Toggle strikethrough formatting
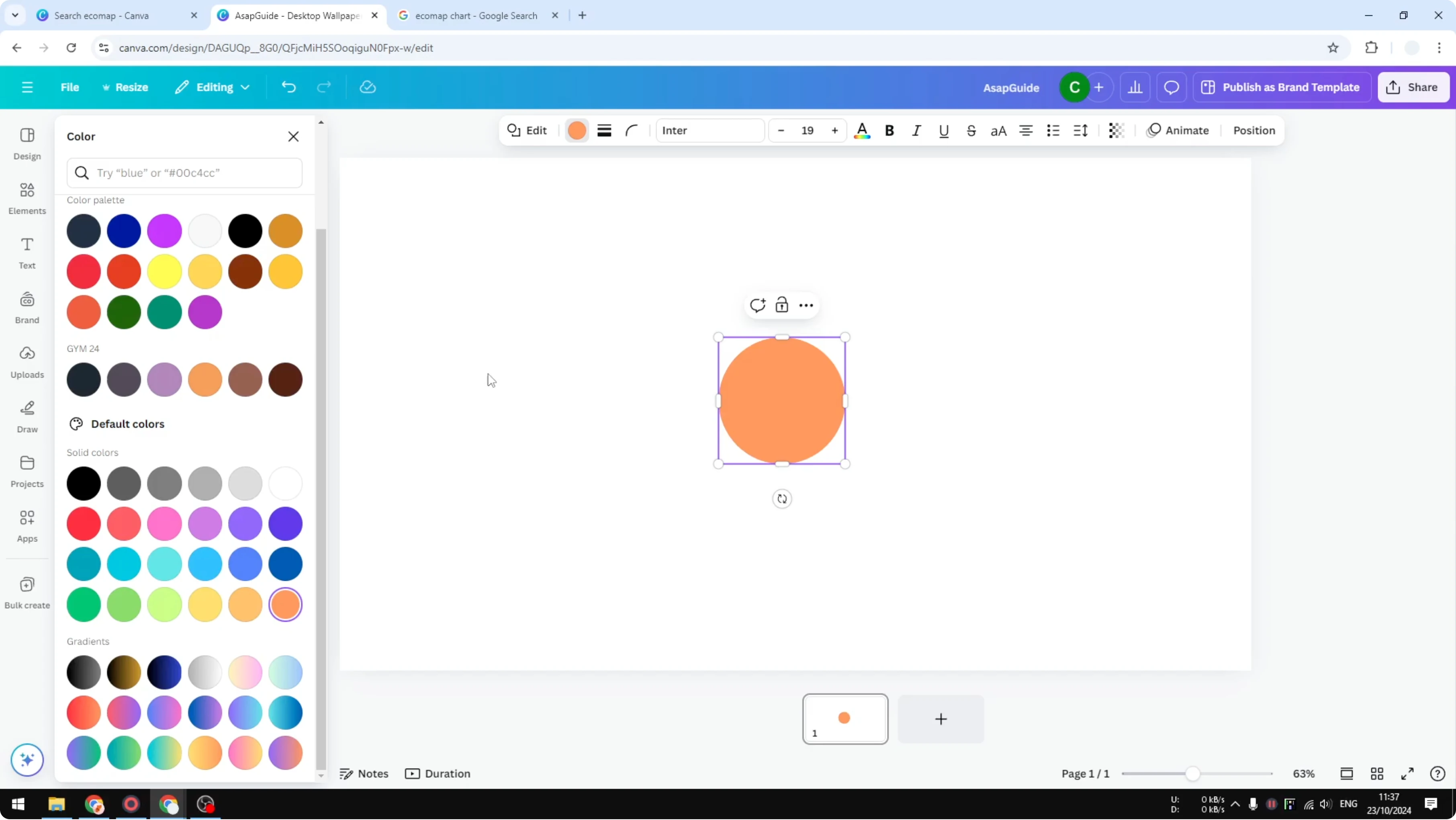The image size is (1456, 820). [x=971, y=130]
